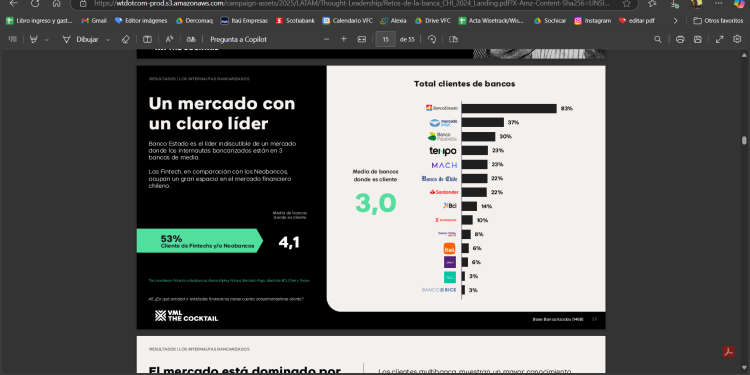Viewport: 750px width, 375px height.
Task: Expand the highlight color options arrow
Action: point(46,40)
